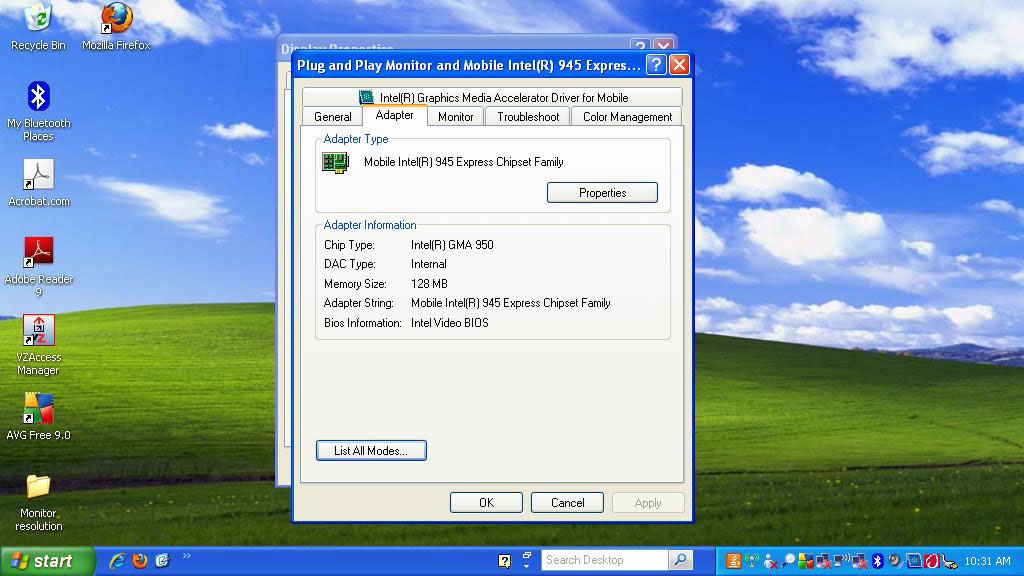Click the Java tray icon
Screen dimensions: 1024x576
point(734,560)
